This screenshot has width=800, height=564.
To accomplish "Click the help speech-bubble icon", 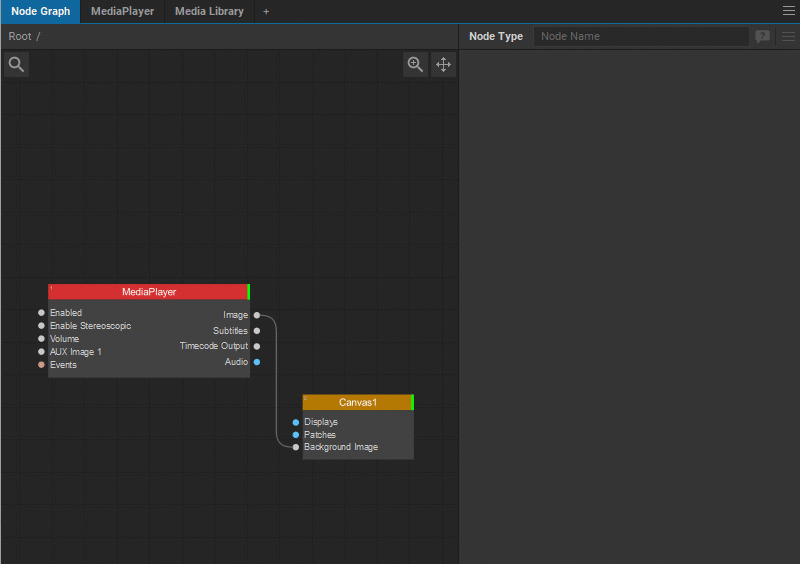I will tap(762, 36).
